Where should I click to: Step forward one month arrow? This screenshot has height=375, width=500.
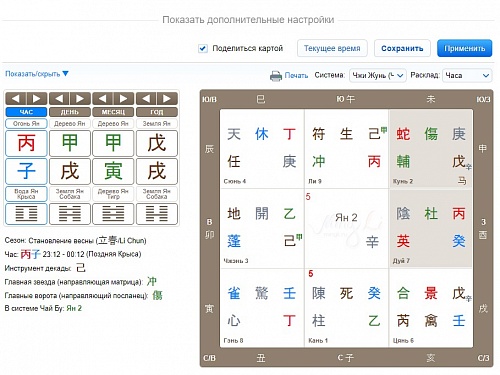tap(124, 99)
